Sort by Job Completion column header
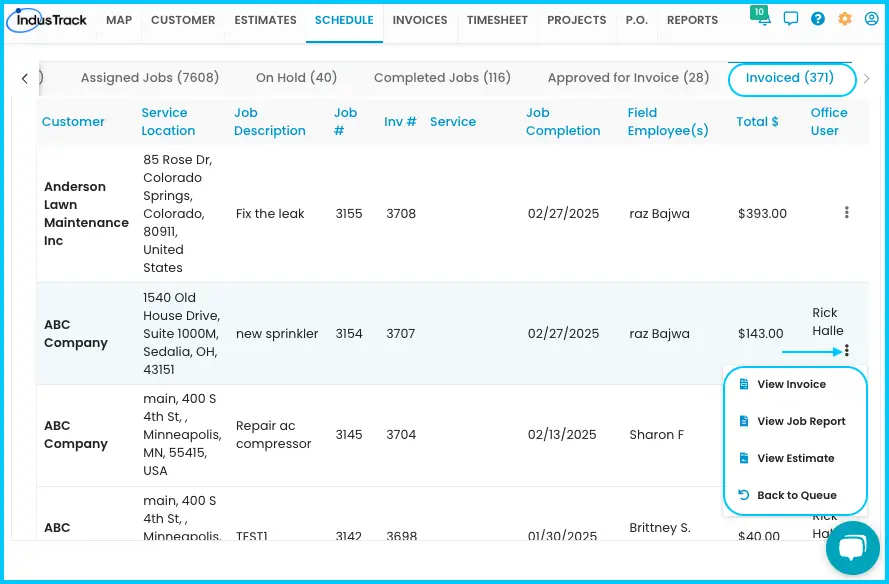 (x=563, y=121)
